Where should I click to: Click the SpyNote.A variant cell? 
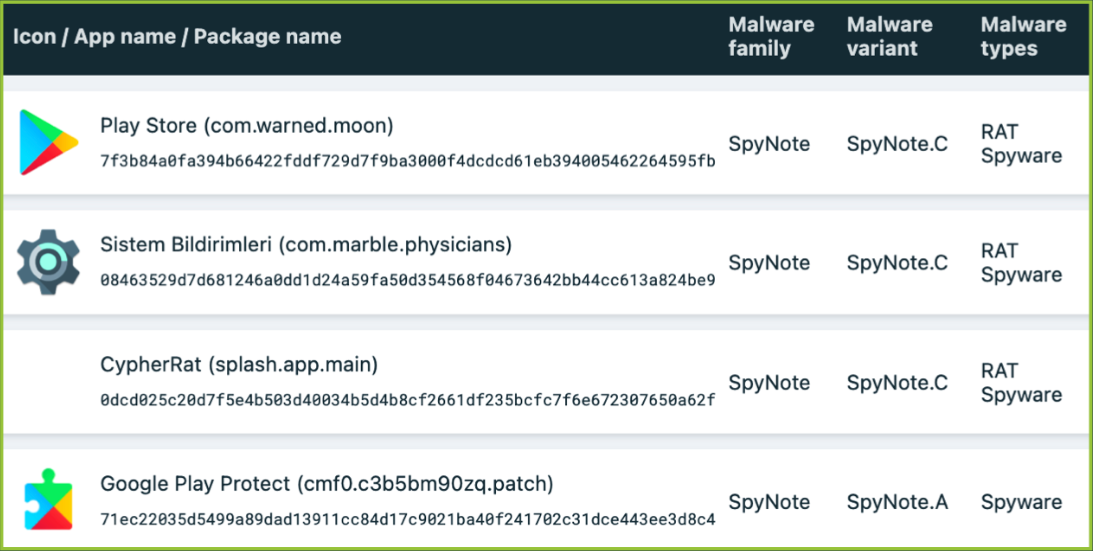[897, 502]
